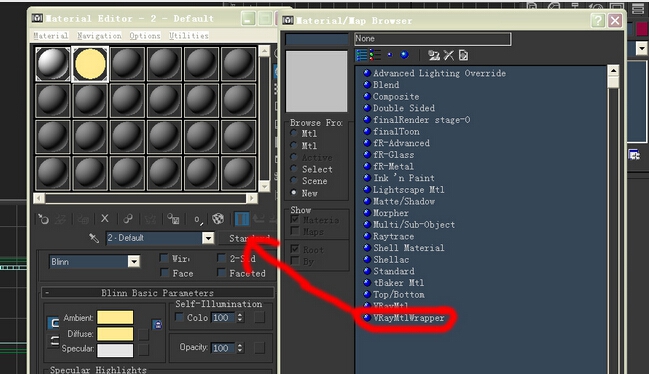The image size is (649, 374).
Task: Click the Standard material type button
Action: click(249, 238)
